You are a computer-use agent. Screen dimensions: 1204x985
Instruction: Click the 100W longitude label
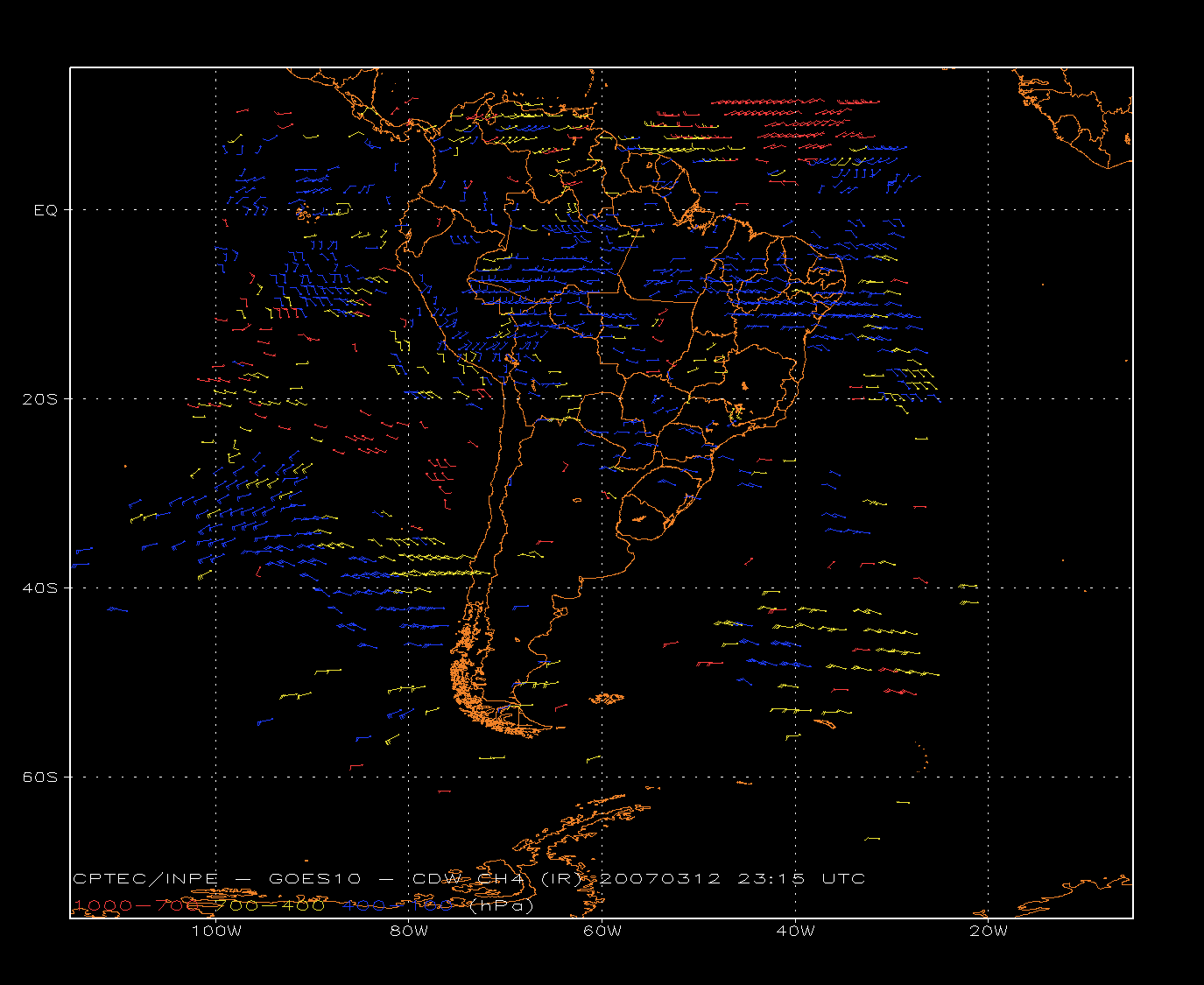pos(216,931)
